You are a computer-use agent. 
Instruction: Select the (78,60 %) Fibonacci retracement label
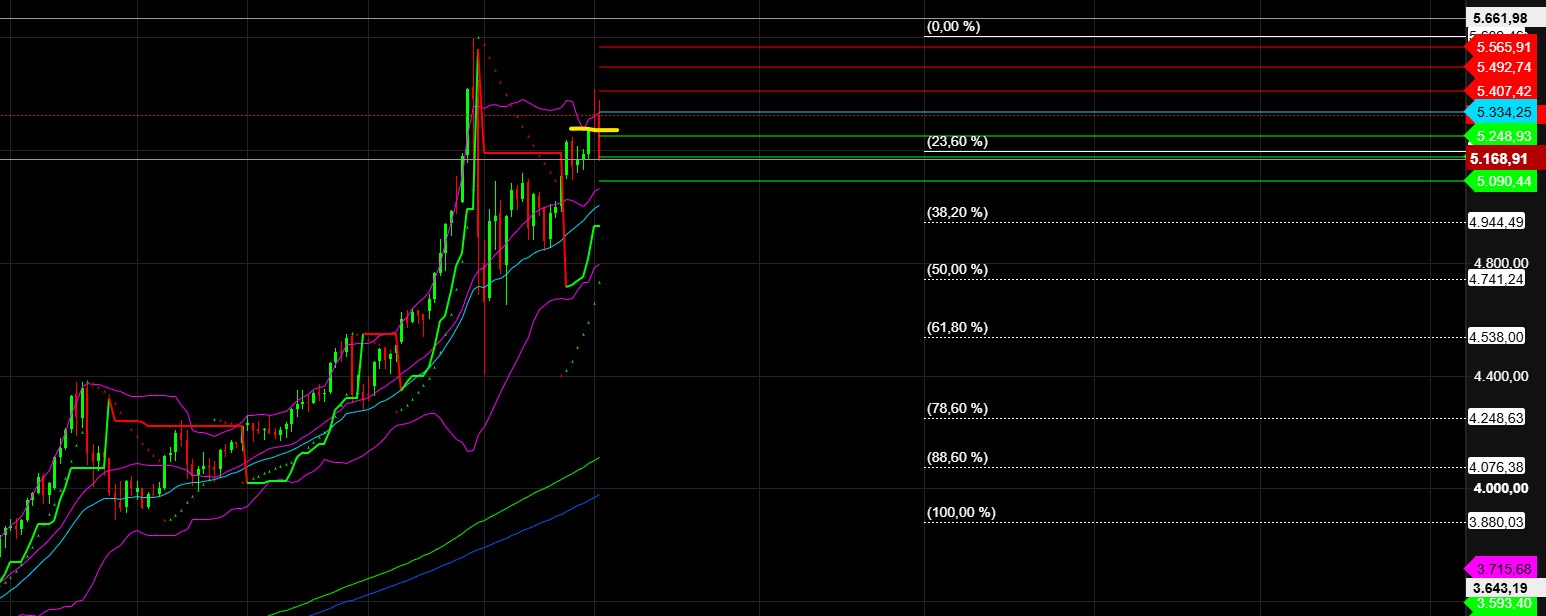point(957,408)
